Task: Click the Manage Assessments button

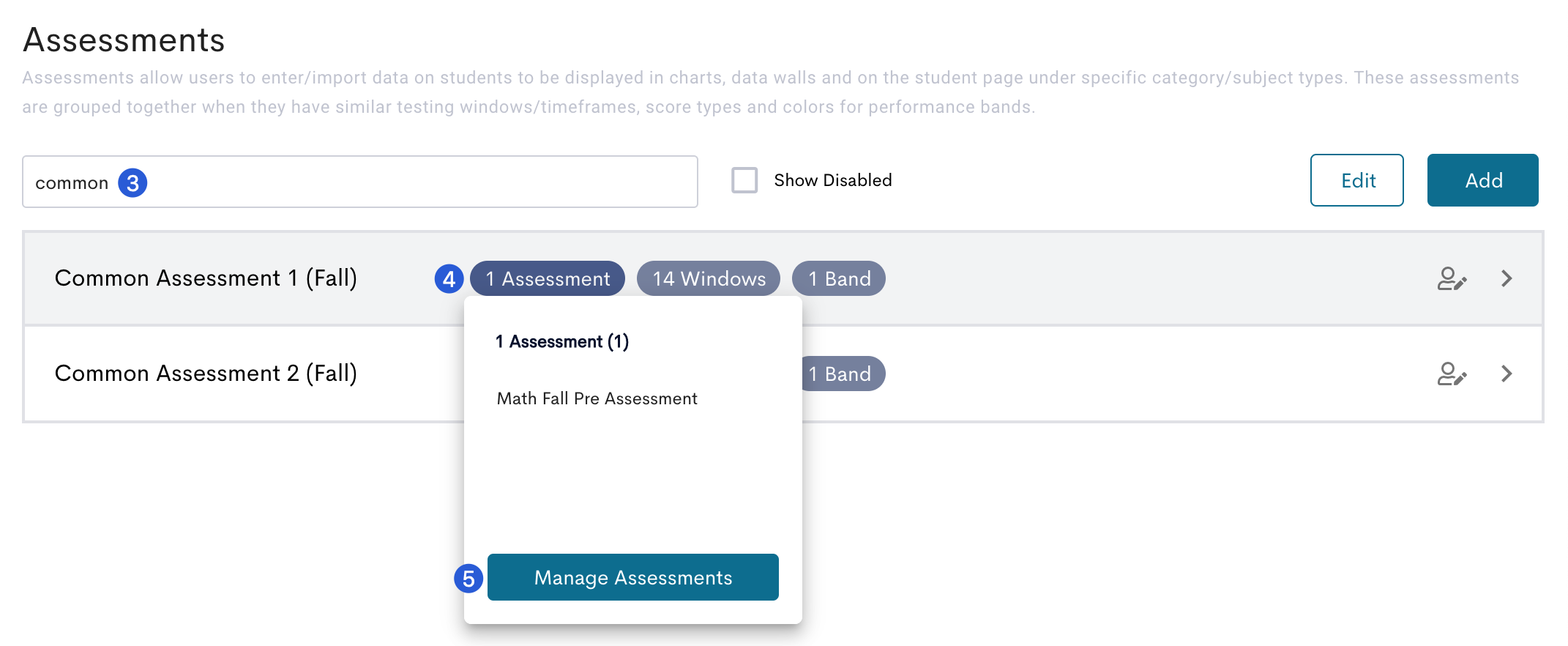Action: 633,578
